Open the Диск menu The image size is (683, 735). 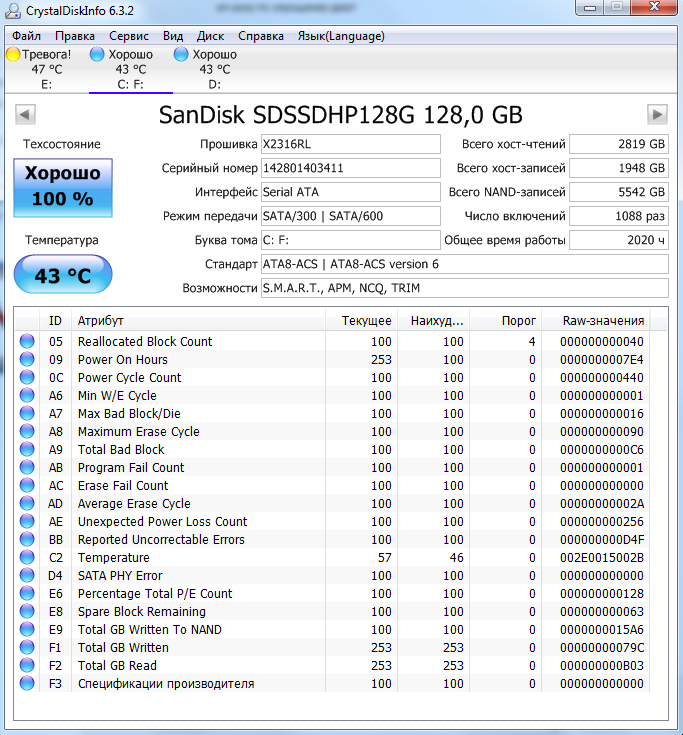click(x=211, y=36)
